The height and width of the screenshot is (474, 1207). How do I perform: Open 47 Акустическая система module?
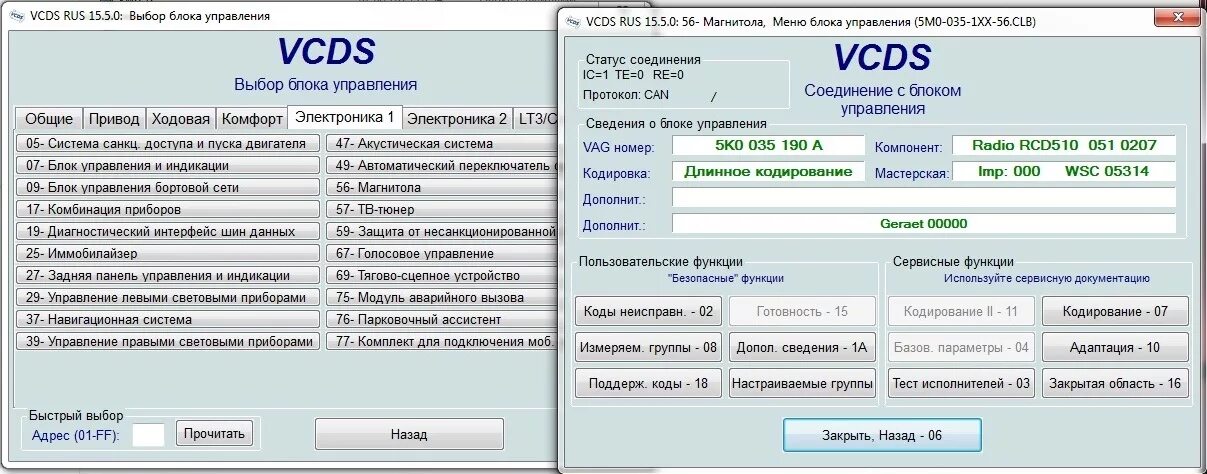pos(442,143)
